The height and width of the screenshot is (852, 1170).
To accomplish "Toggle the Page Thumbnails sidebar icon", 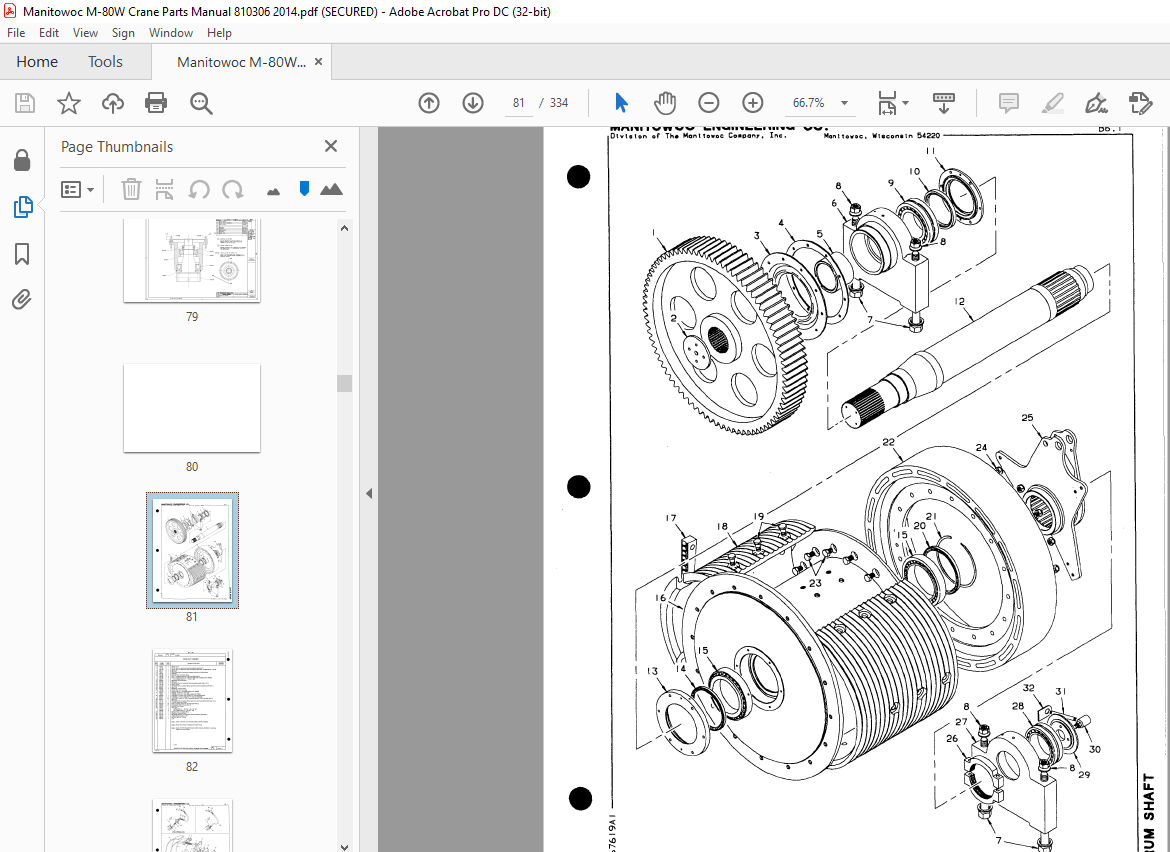I will click(x=22, y=207).
